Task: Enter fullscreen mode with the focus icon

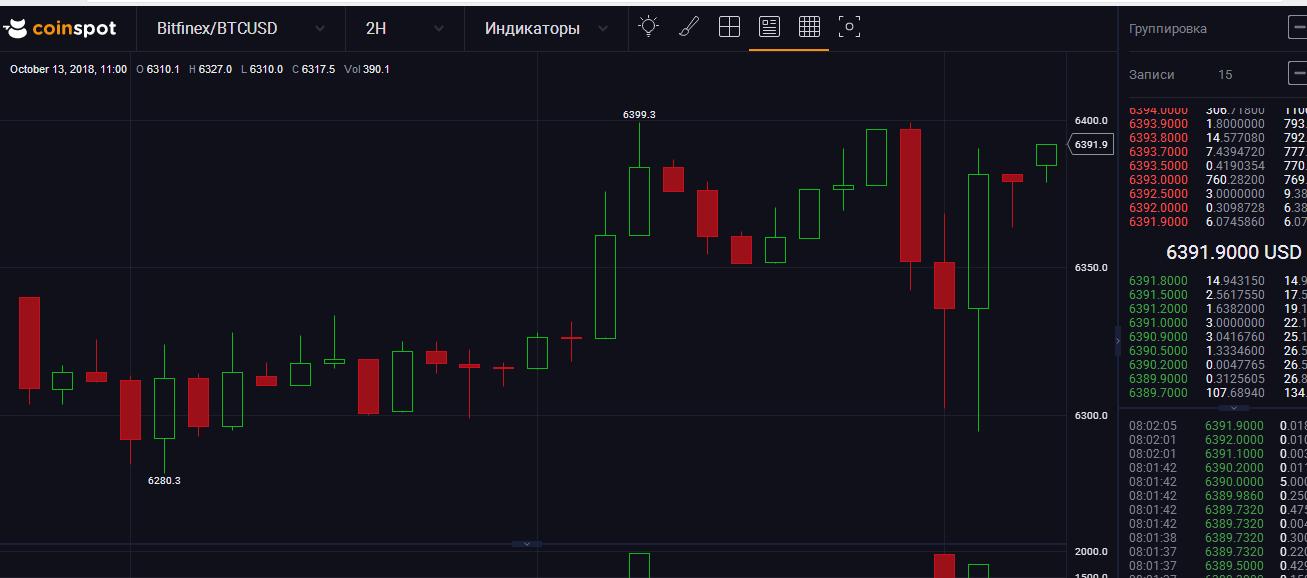Action: [849, 27]
